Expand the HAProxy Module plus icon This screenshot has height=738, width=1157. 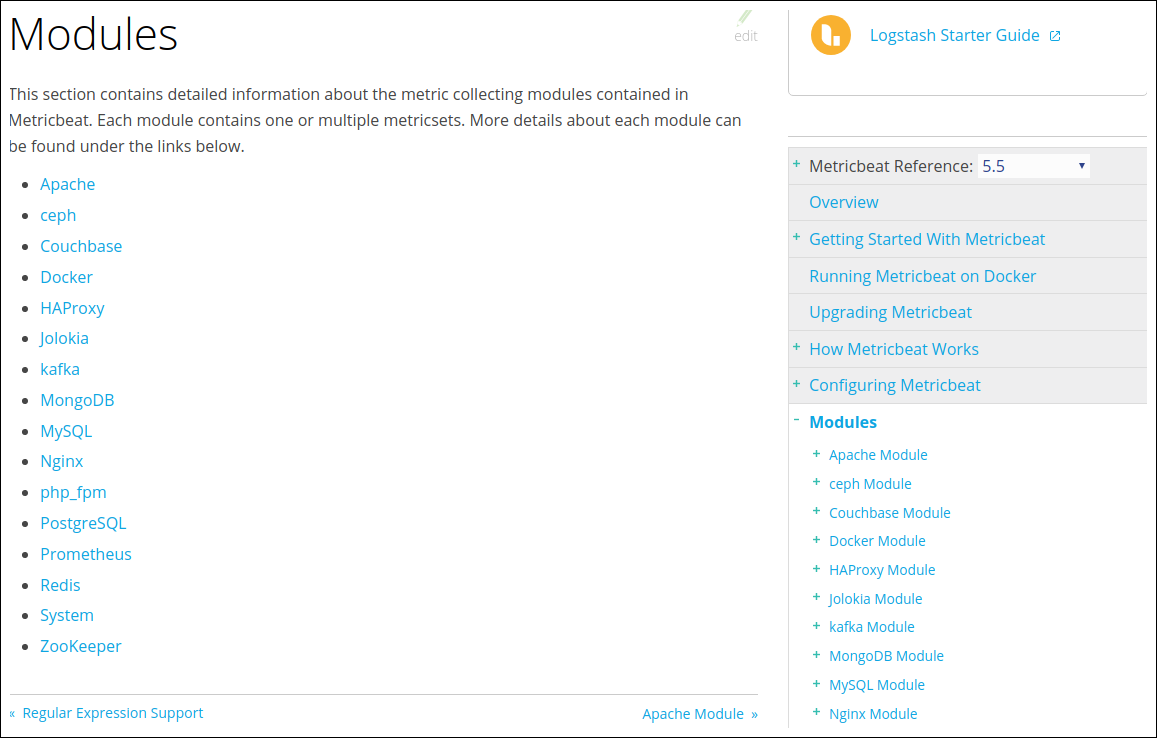tap(816, 568)
